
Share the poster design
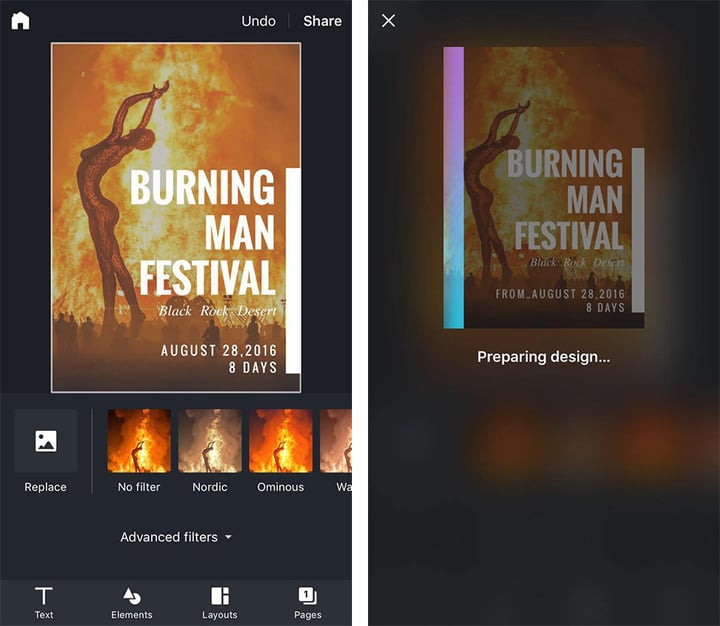tap(322, 21)
